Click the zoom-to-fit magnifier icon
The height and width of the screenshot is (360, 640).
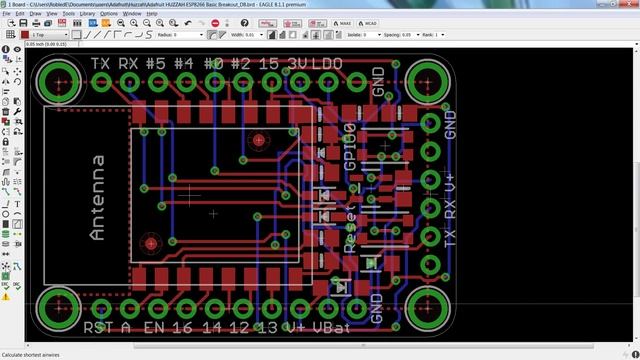121,23
